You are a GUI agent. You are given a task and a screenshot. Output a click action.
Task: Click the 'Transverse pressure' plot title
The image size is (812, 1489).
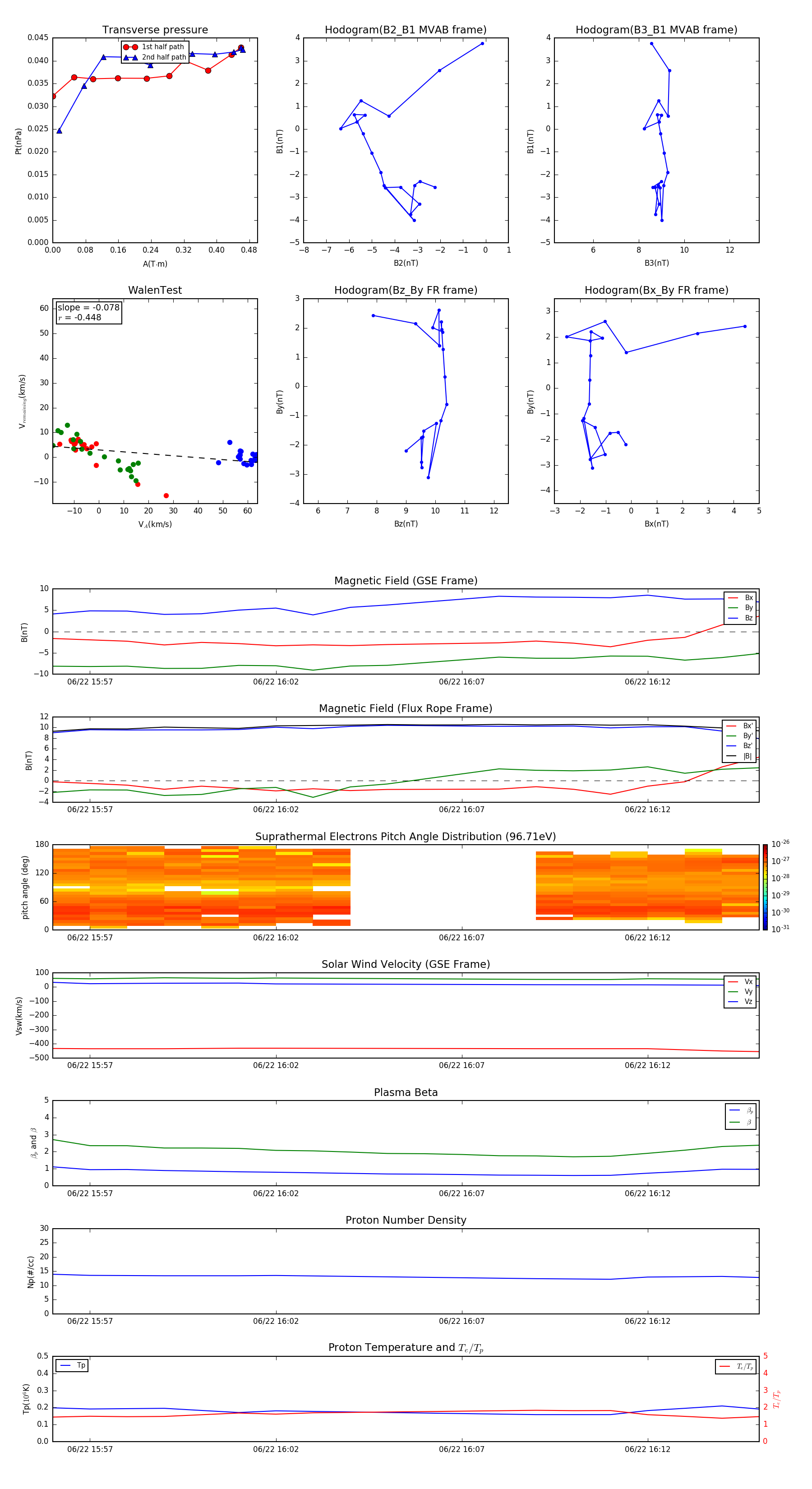(155, 30)
